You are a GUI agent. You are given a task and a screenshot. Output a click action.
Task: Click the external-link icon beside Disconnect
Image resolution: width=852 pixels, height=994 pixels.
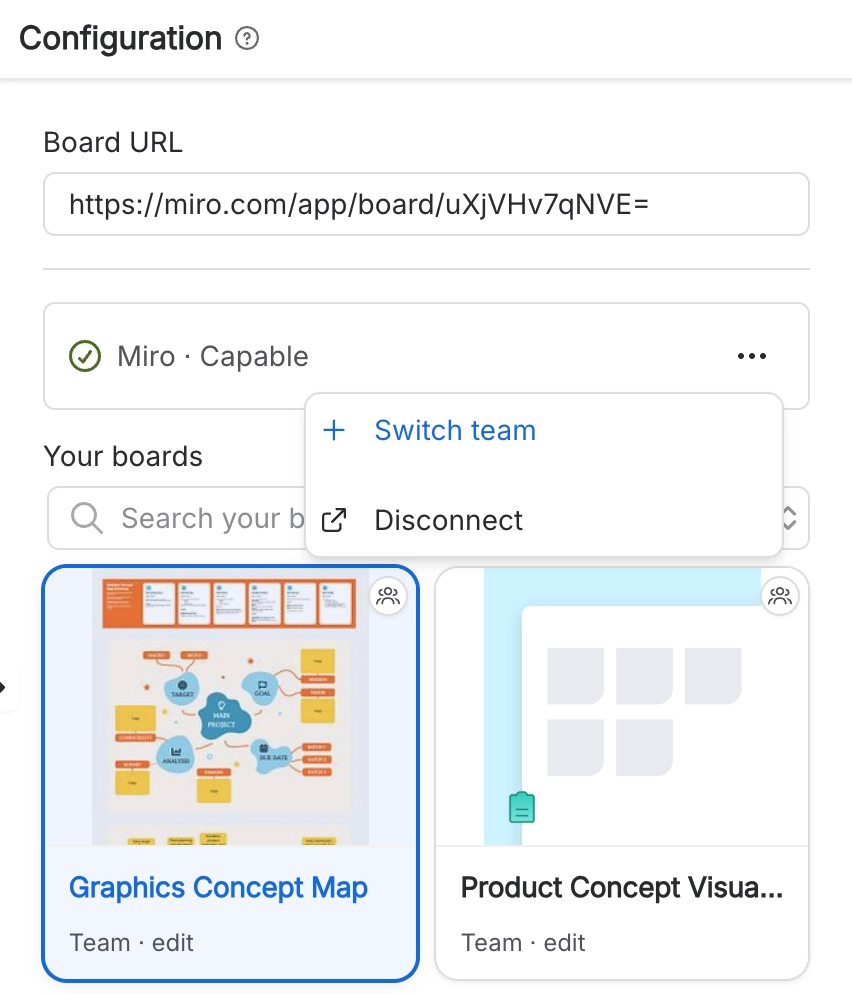[x=334, y=520]
